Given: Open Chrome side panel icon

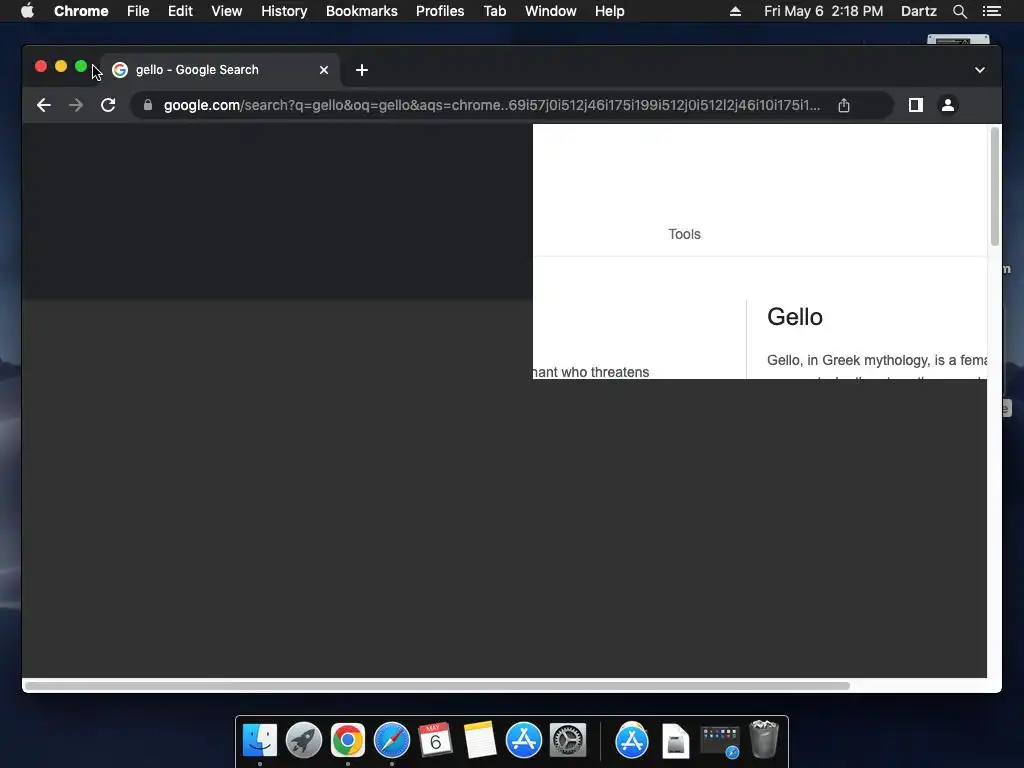Looking at the screenshot, I should pyautogui.click(x=916, y=105).
